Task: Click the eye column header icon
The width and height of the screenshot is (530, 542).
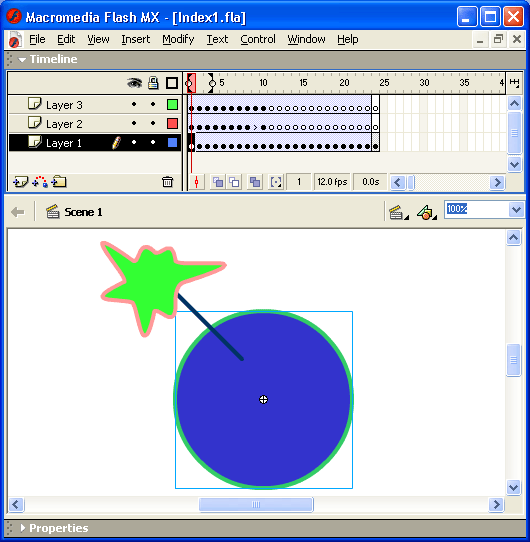Action: pyautogui.click(x=134, y=83)
